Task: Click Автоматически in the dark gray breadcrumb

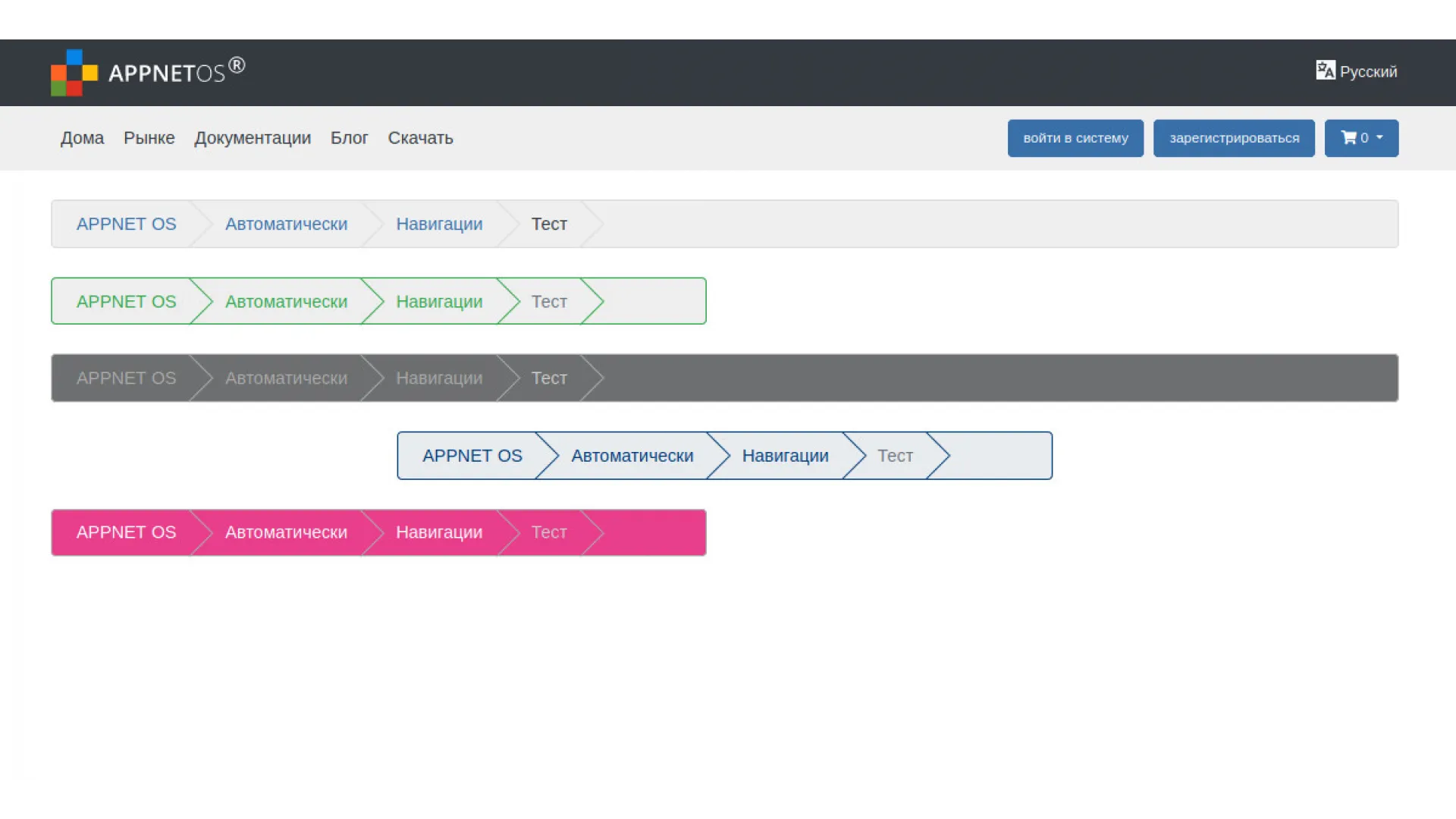Action: (287, 378)
